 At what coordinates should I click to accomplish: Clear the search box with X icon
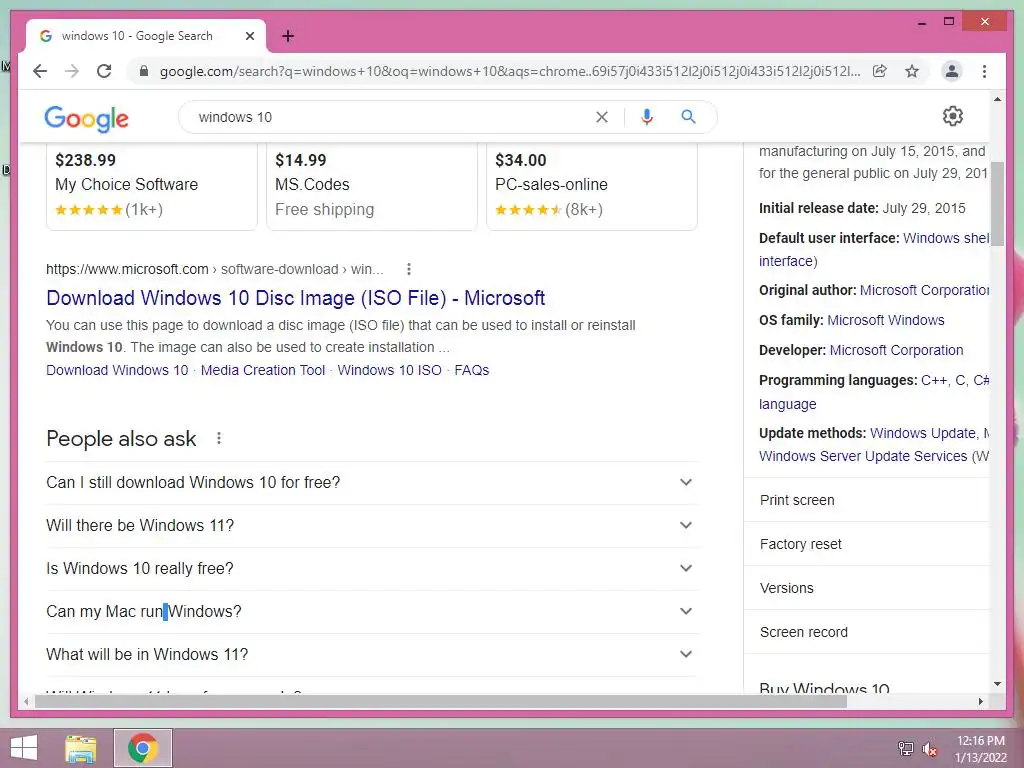[x=601, y=117]
